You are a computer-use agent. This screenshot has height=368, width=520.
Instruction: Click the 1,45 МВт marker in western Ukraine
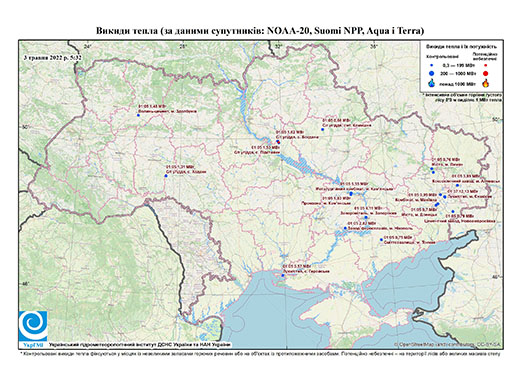[138, 115]
